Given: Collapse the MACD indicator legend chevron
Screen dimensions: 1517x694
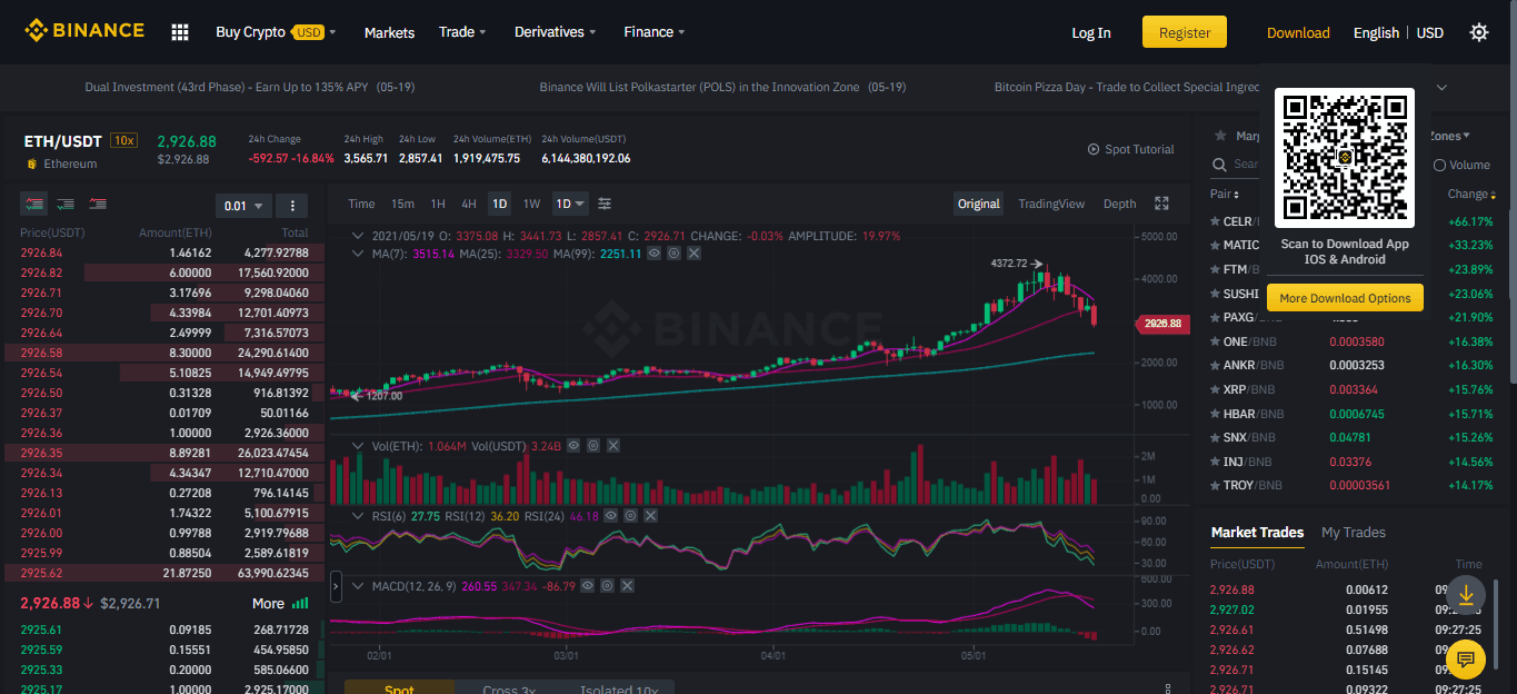Looking at the screenshot, I should (359, 585).
